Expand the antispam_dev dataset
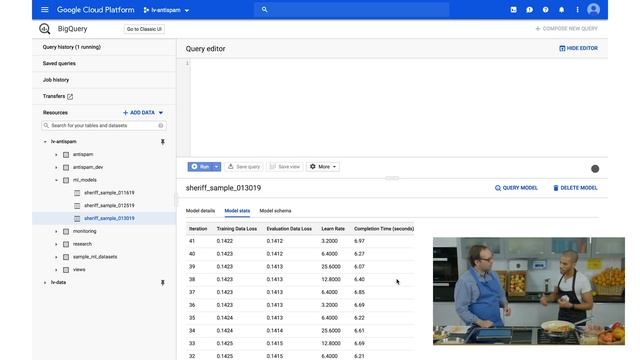The image size is (640, 360). 56,167
